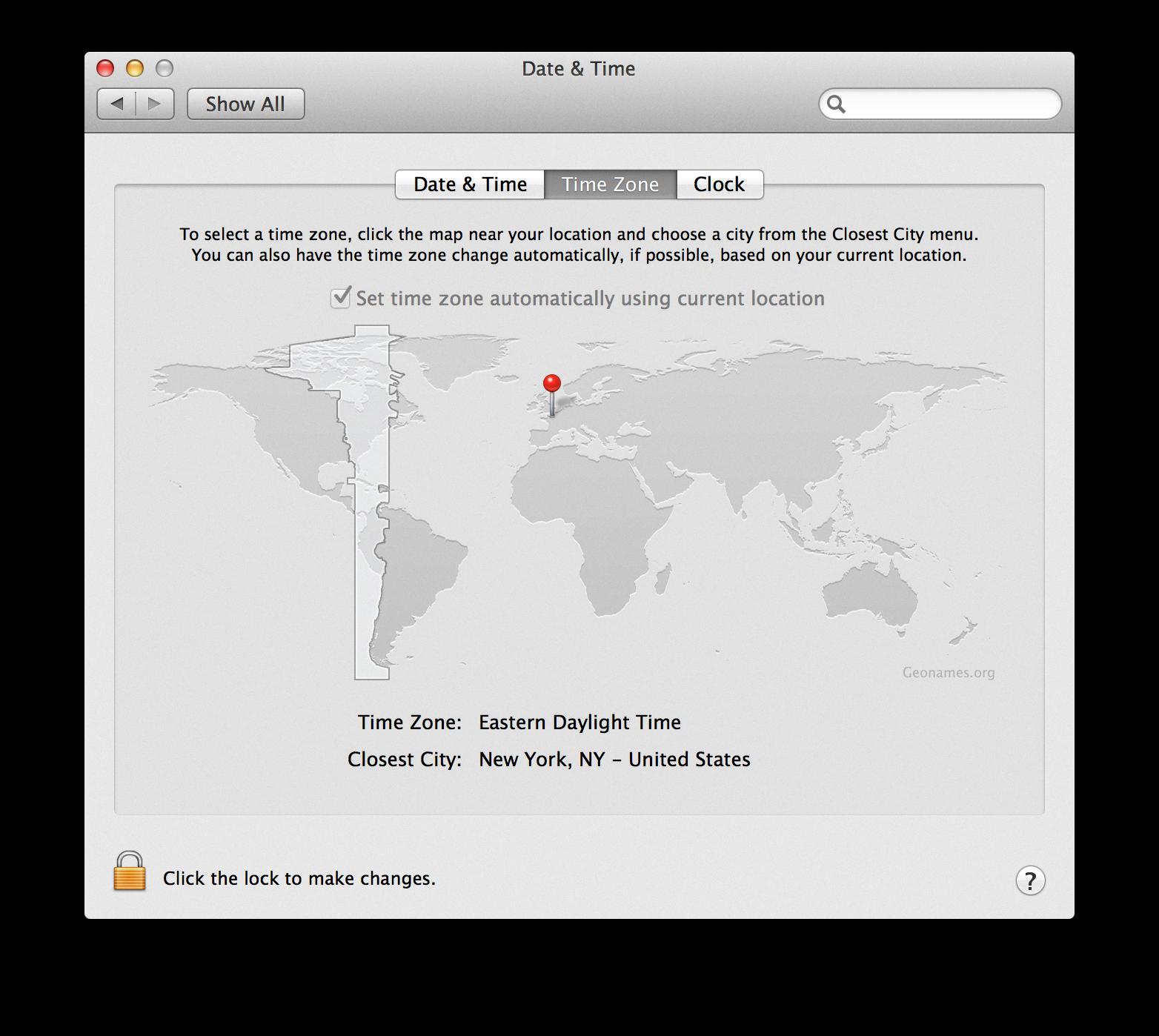1159x1036 pixels.
Task: Open the Clock tab
Action: 719,184
